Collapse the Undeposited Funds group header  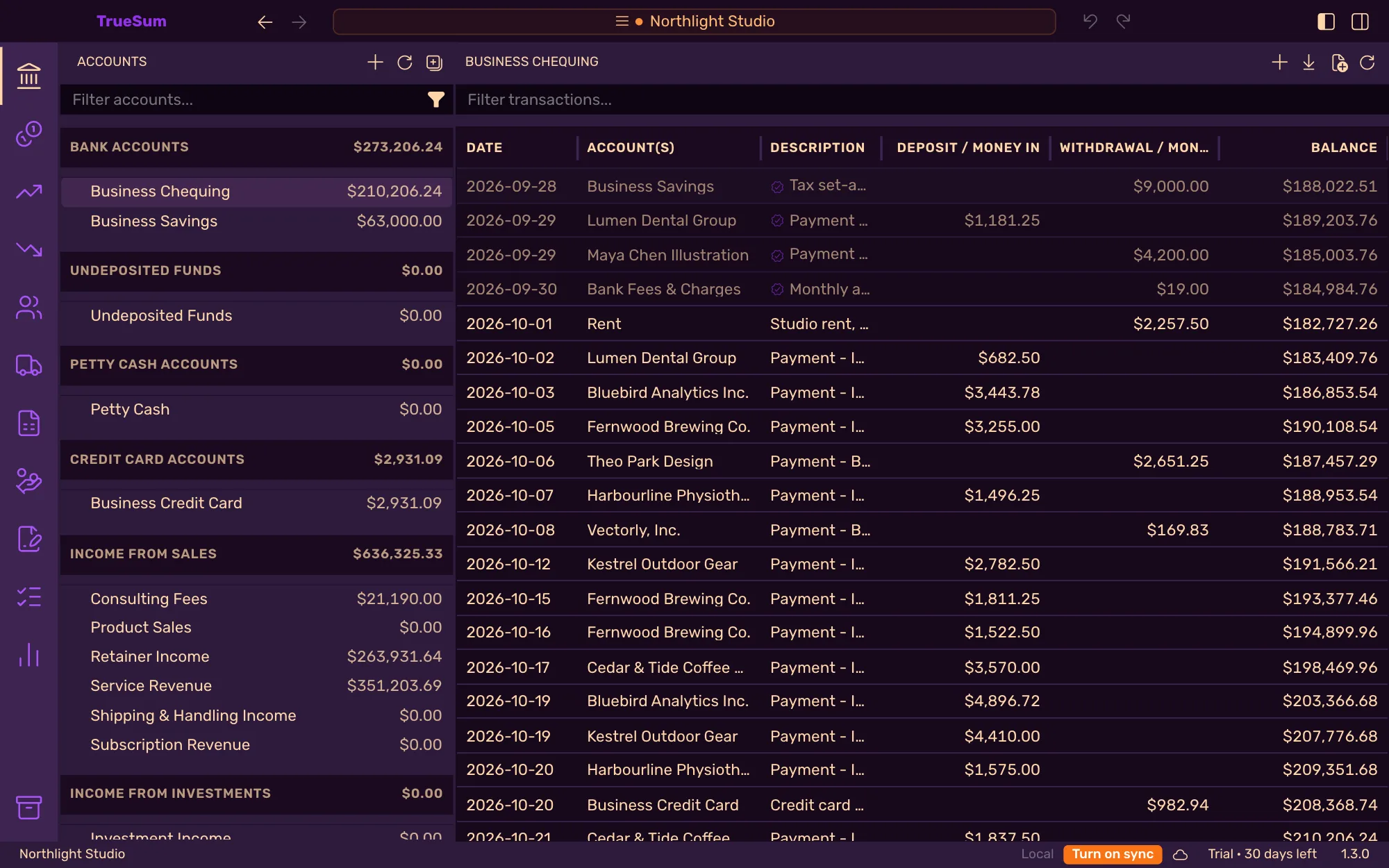(256, 271)
